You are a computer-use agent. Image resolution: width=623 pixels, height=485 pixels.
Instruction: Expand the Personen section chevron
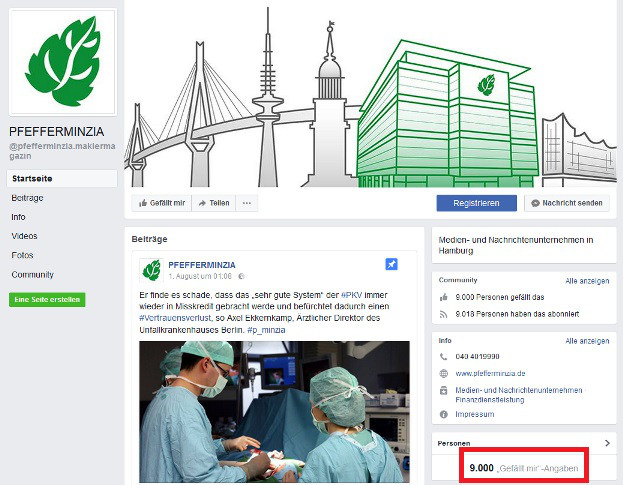point(607,443)
